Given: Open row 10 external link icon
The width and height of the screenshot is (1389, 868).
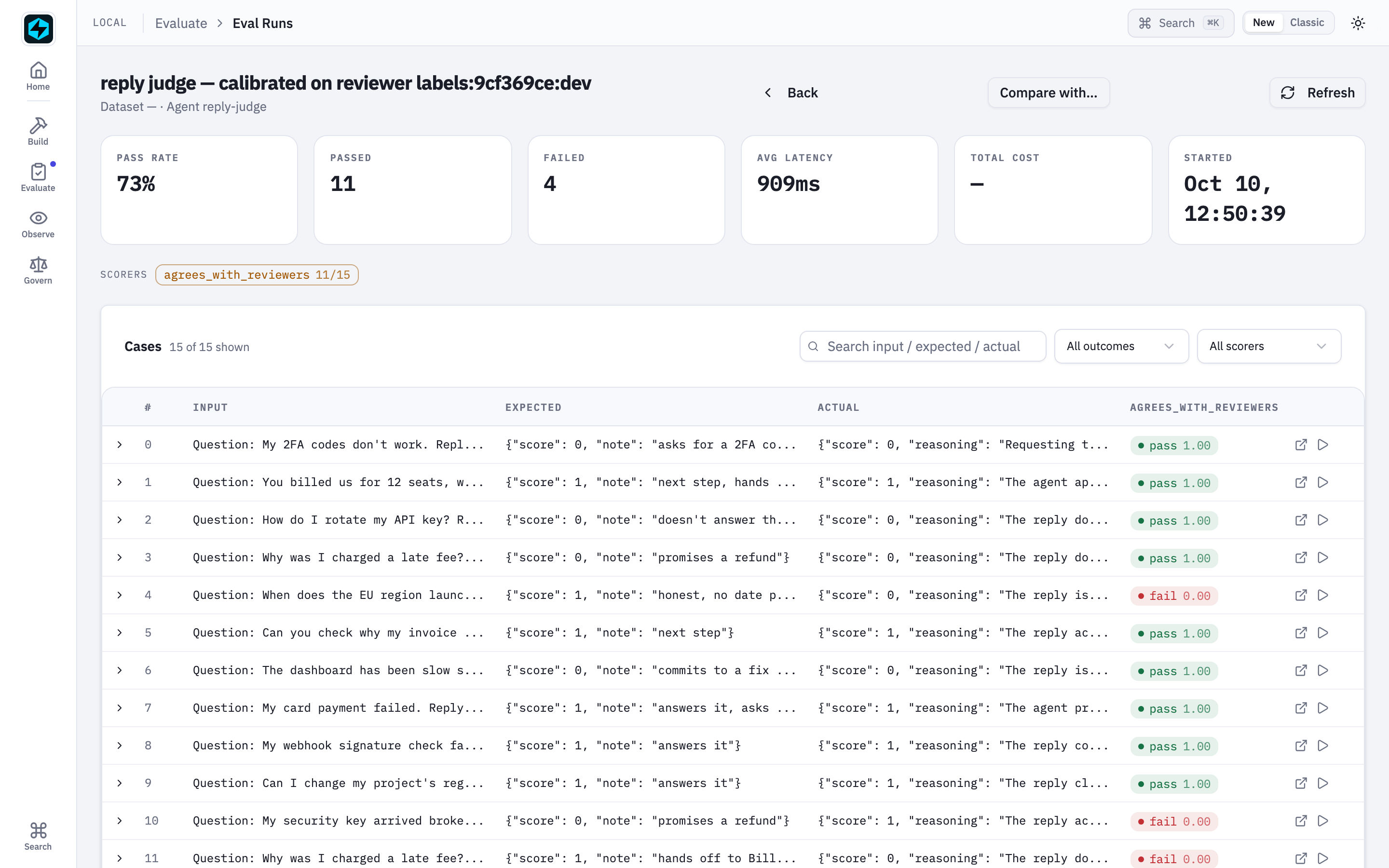Looking at the screenshot, I should coord(1301,820).
